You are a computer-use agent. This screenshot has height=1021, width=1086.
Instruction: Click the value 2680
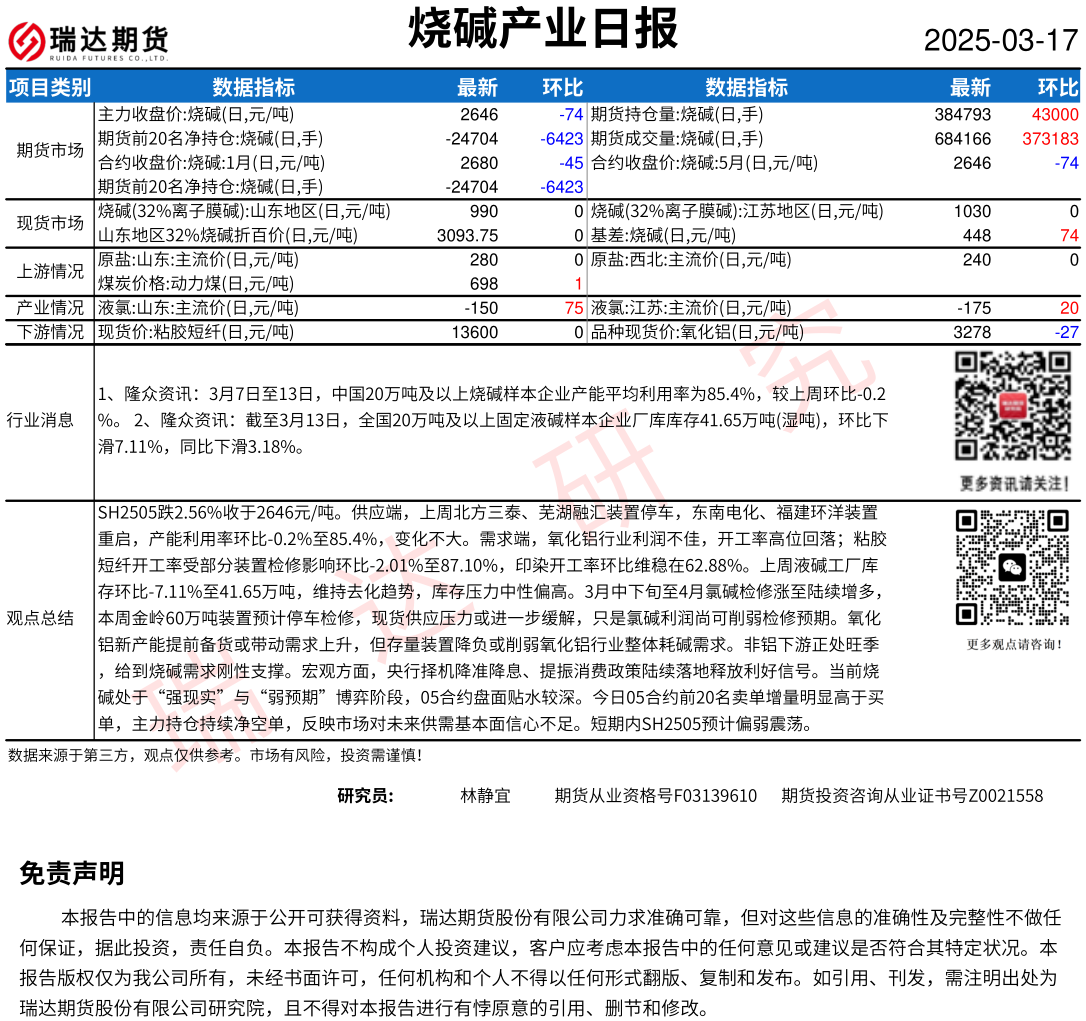479,163
